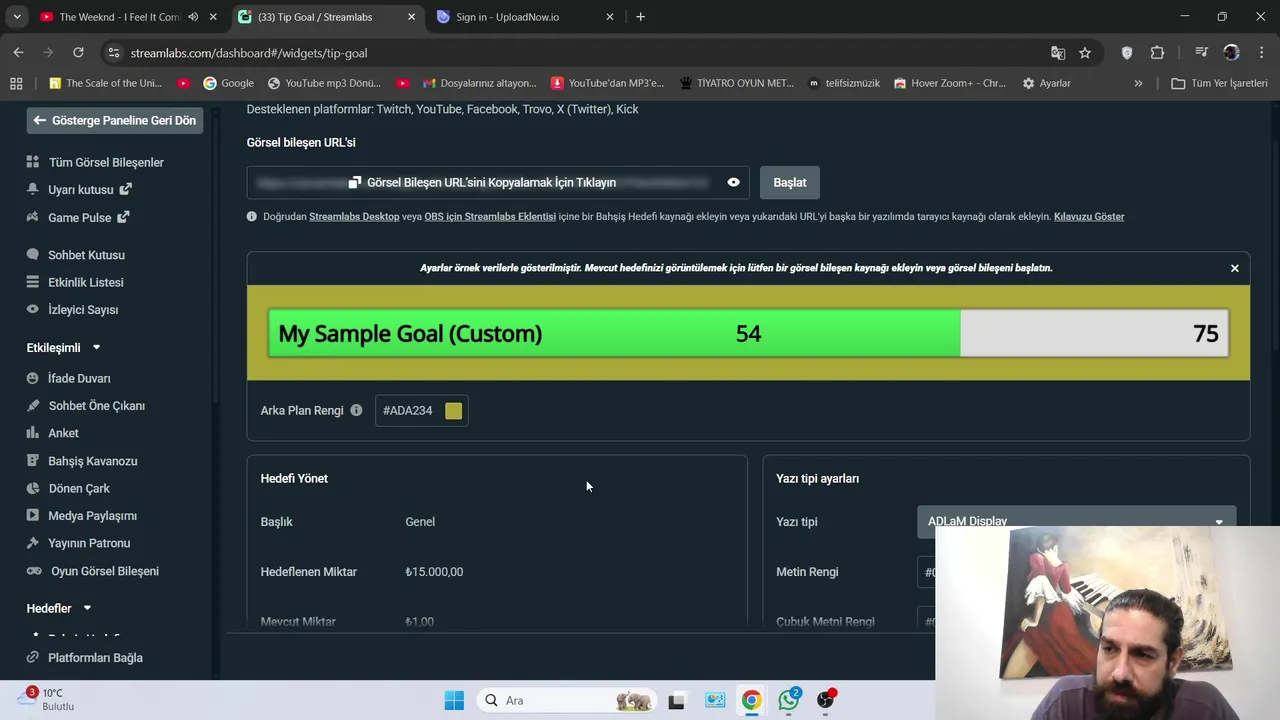Image resolution: width=1280 pixels, height=720 pixels.
Task: Open browser extensions puzzle icon
Action: pyautogui.click(x=1157, y=53)
